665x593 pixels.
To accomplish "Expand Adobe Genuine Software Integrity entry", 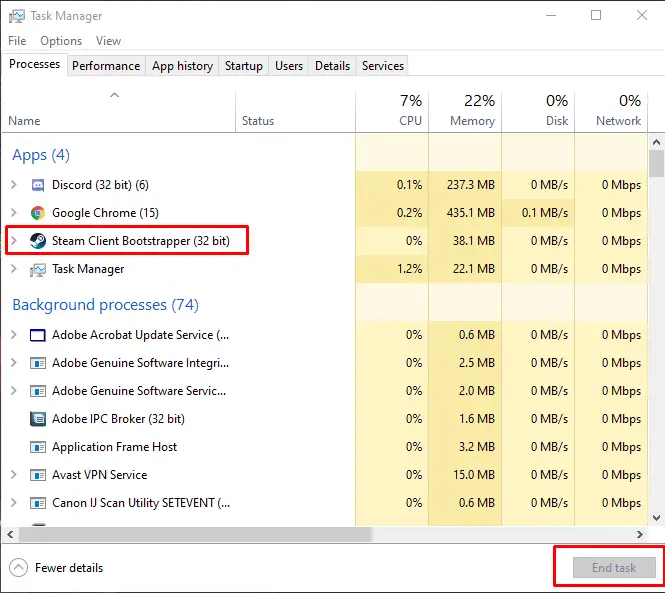I will (x=14, y=363).
